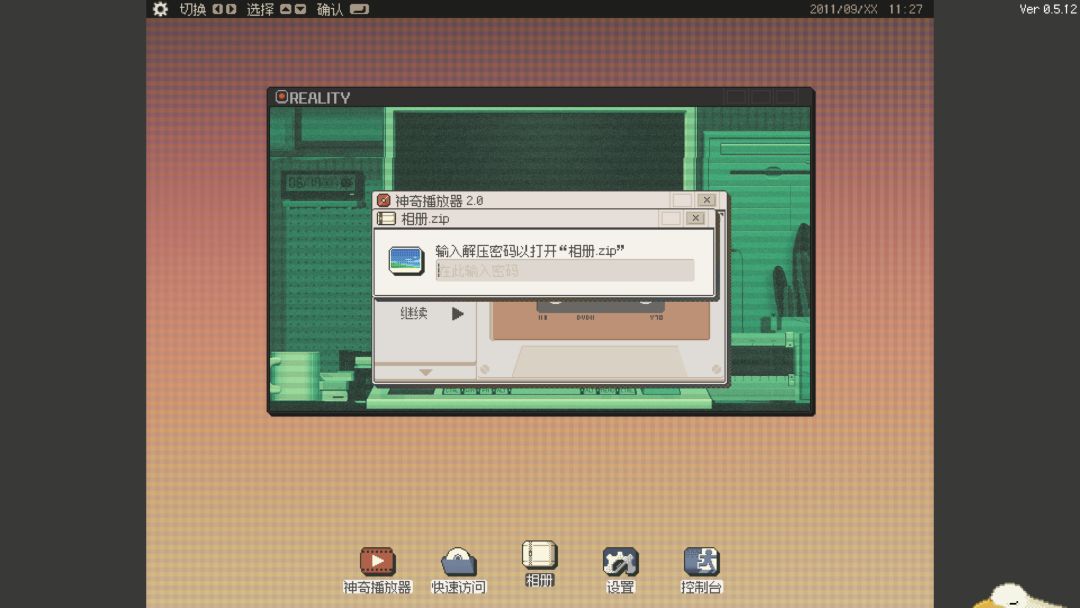The width and height of the screenshot is (1080, 608).
Task: Click the 确认 enter key hint
Action: [x=359, y=9]
